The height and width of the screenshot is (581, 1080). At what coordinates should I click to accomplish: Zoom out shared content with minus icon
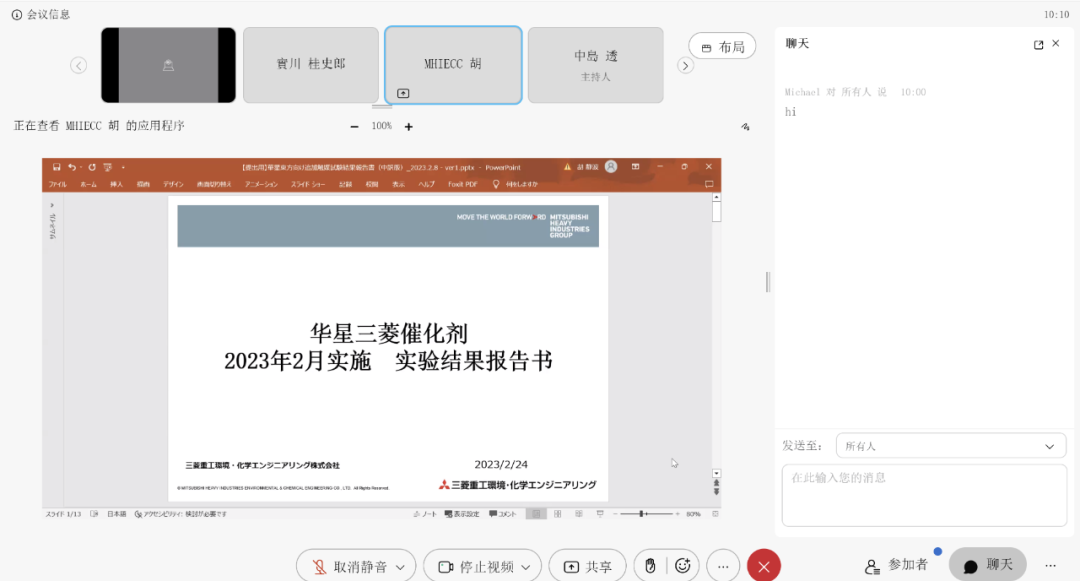pyautogui.click(x=354, y=127)
